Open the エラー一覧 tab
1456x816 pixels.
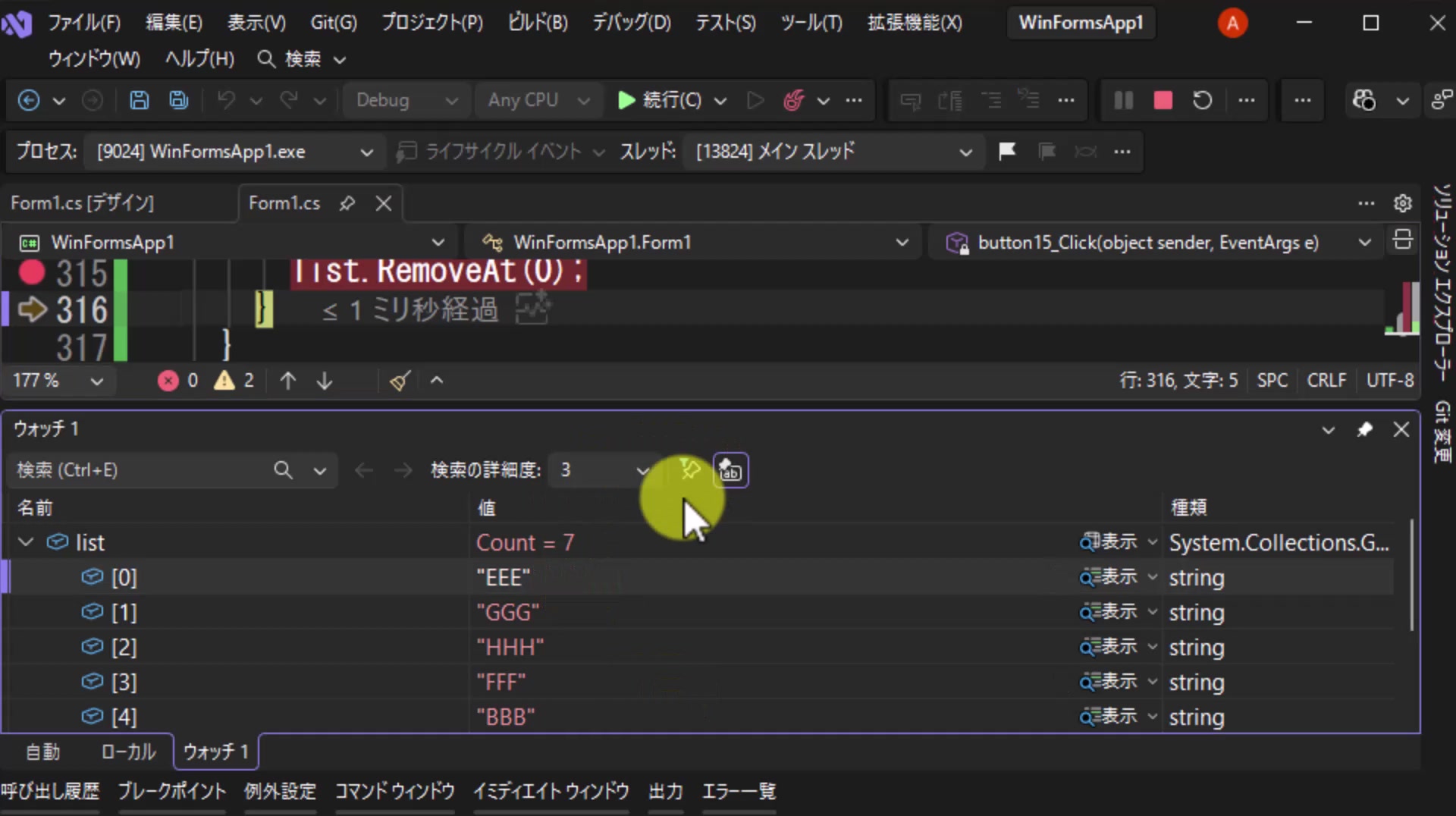[739, 792]
